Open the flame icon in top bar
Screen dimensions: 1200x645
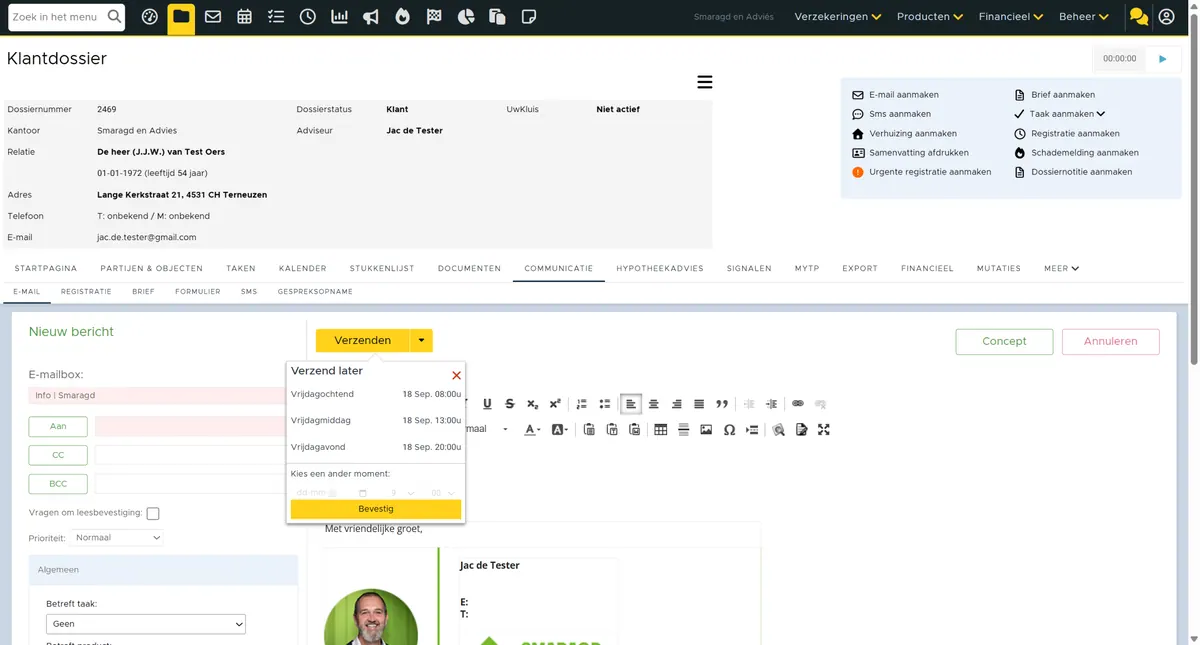pos(402,17)
